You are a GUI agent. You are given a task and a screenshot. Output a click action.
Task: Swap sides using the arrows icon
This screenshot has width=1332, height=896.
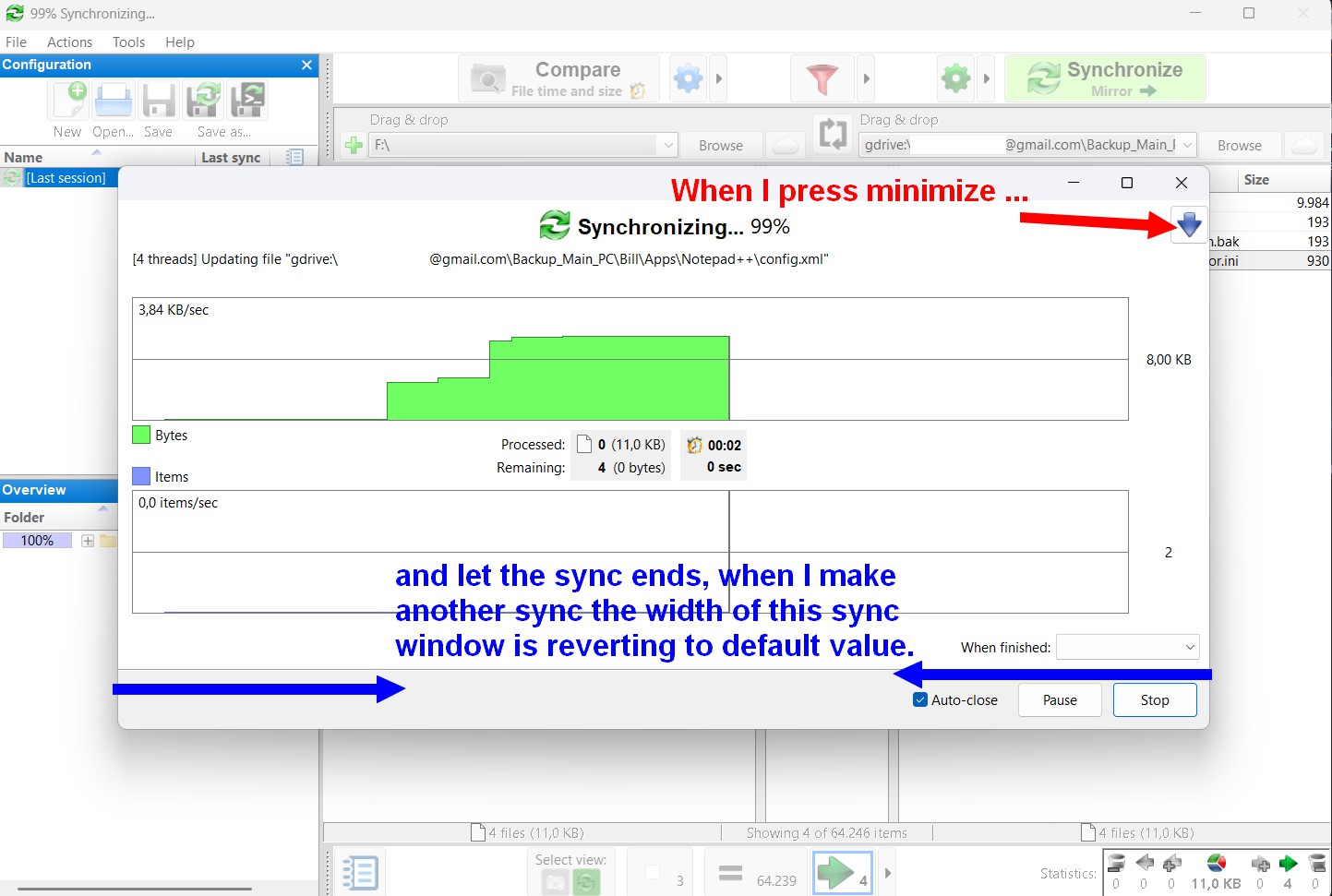pos(833,135)
